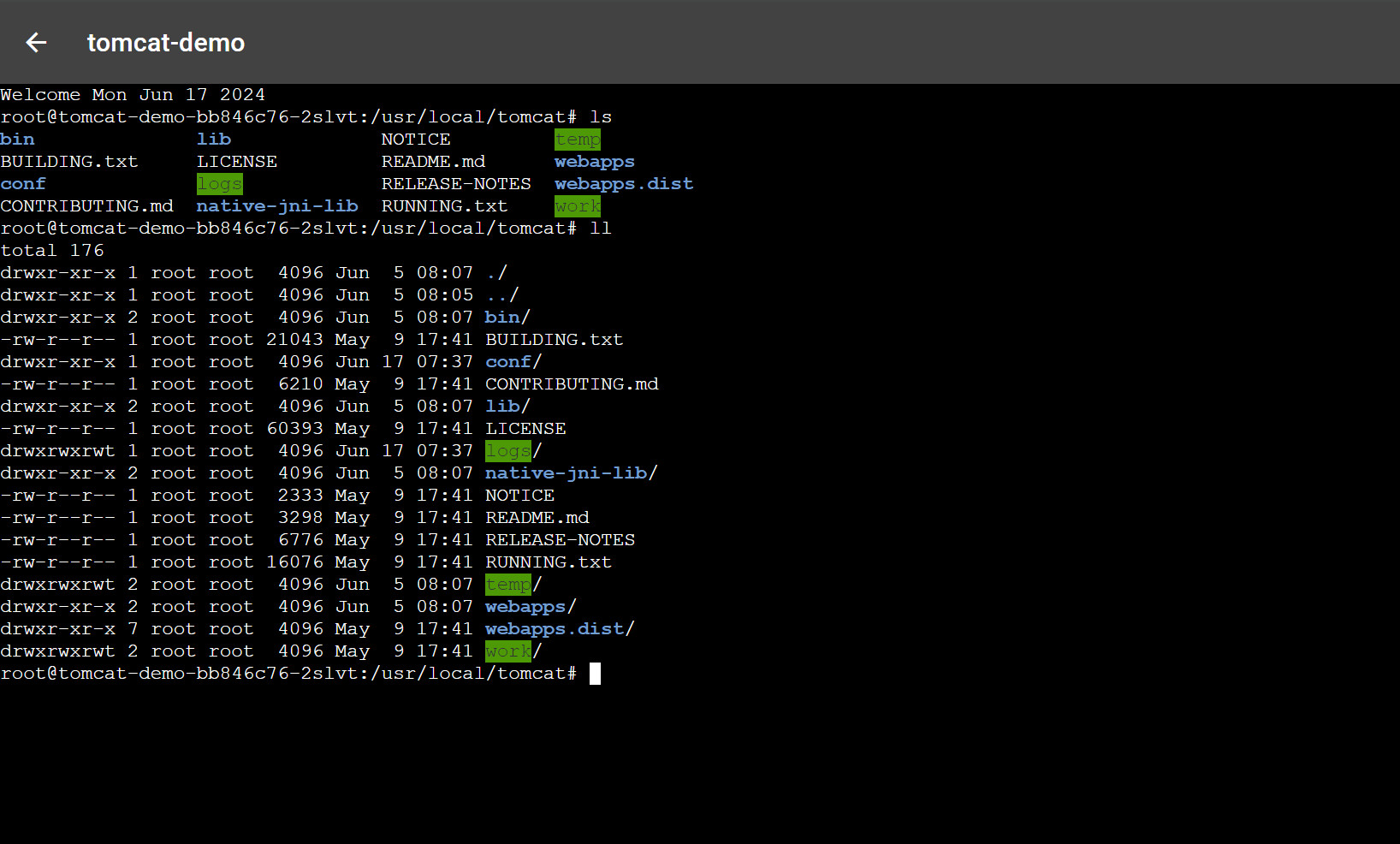The height and width of the screenshot is (844, 1400).
Task: Click webapps.dist/ in the long listing
Action: coord(560,629)
